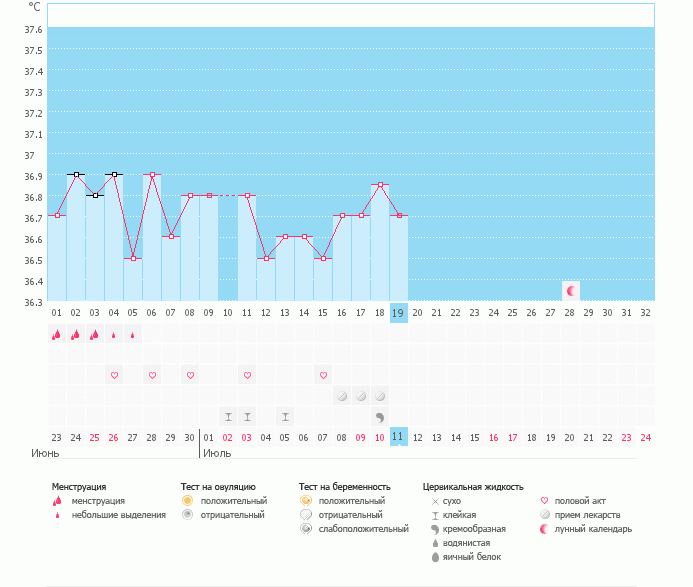Click the positive ovulation test legend icon

(186, 500)
